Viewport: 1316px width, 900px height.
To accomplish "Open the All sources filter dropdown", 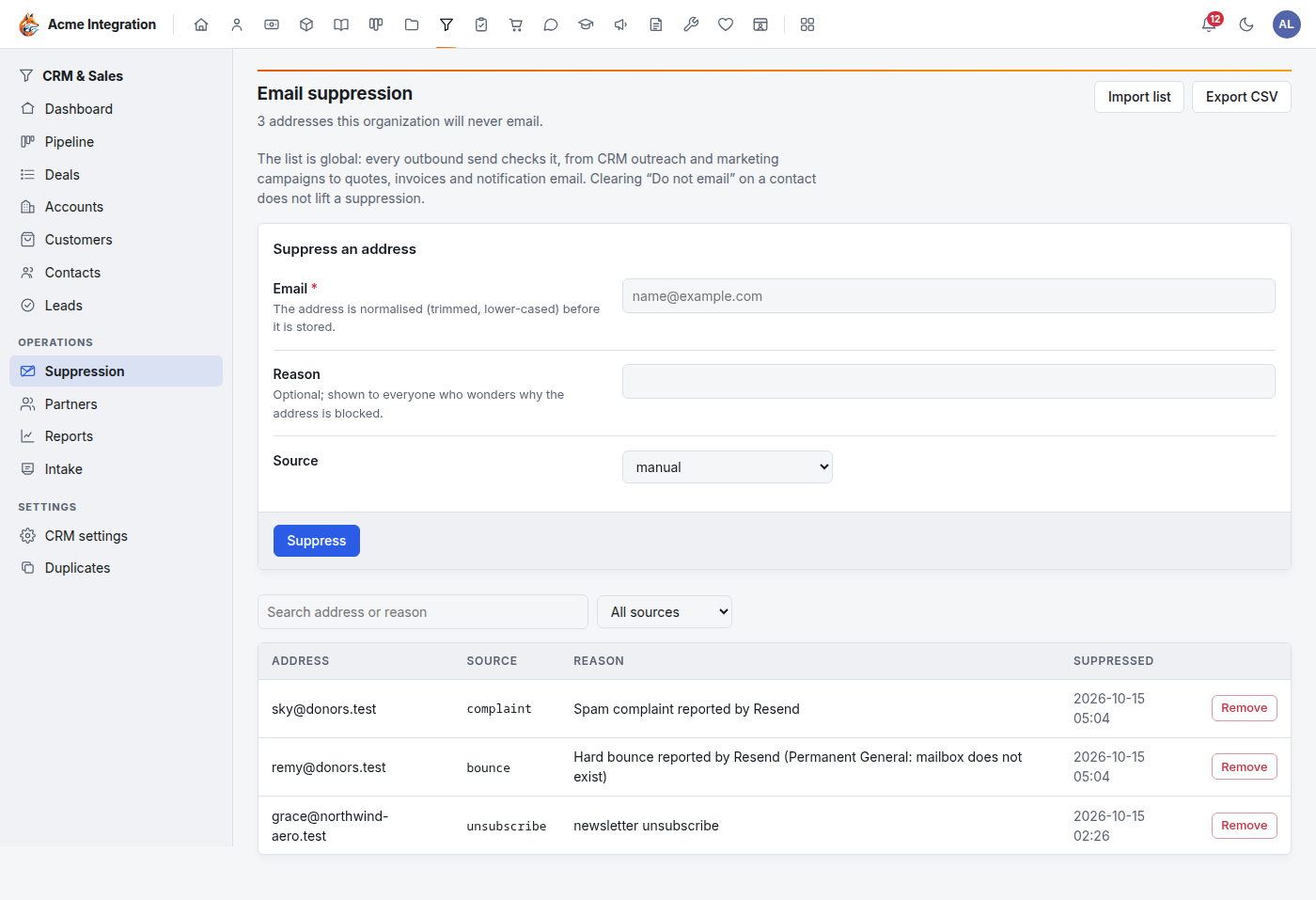I will [665, 612].
